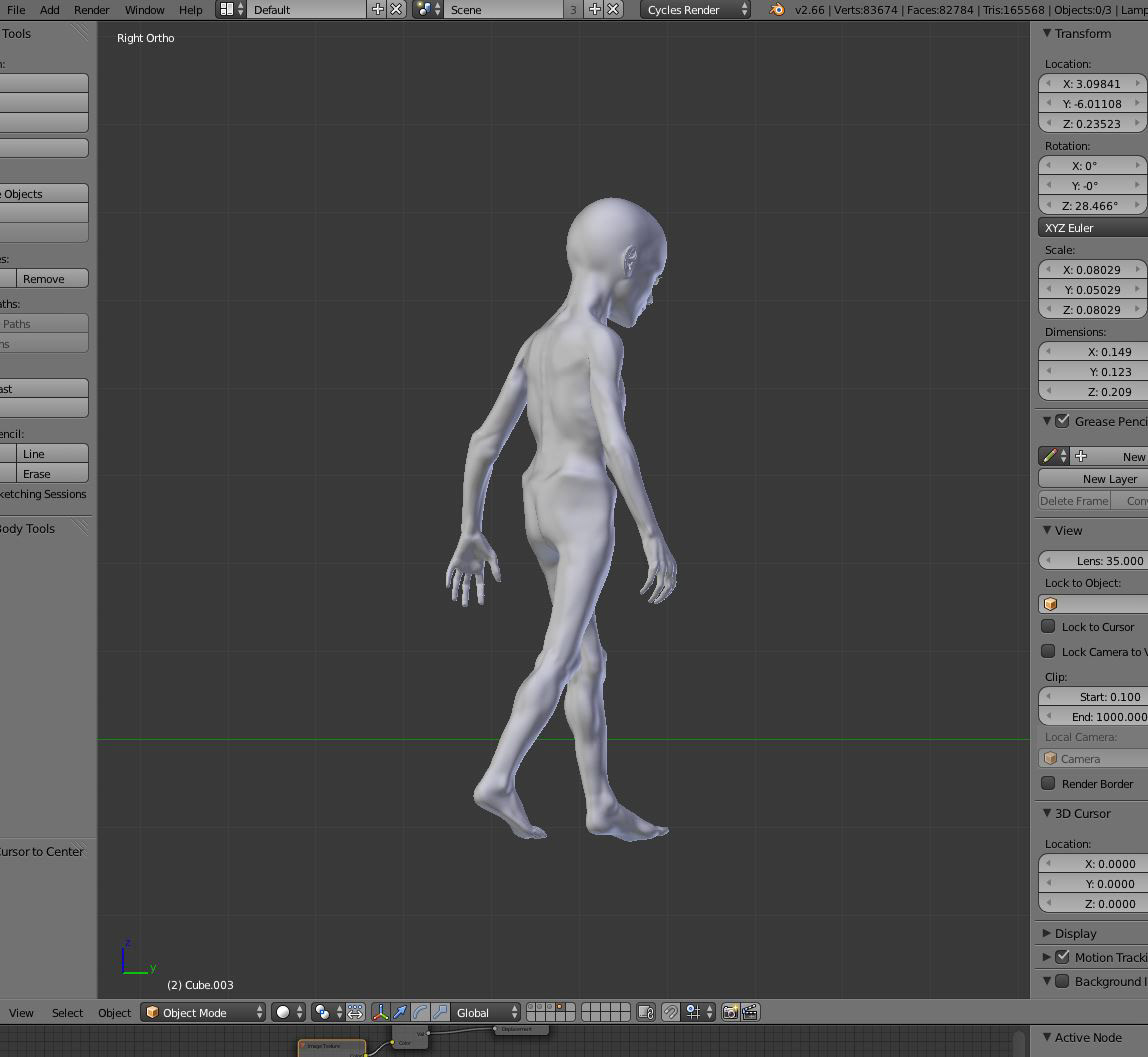Toggle lock camera and layers to scene
The image size is (1148, 1057).
click(x=646, y=1012)
